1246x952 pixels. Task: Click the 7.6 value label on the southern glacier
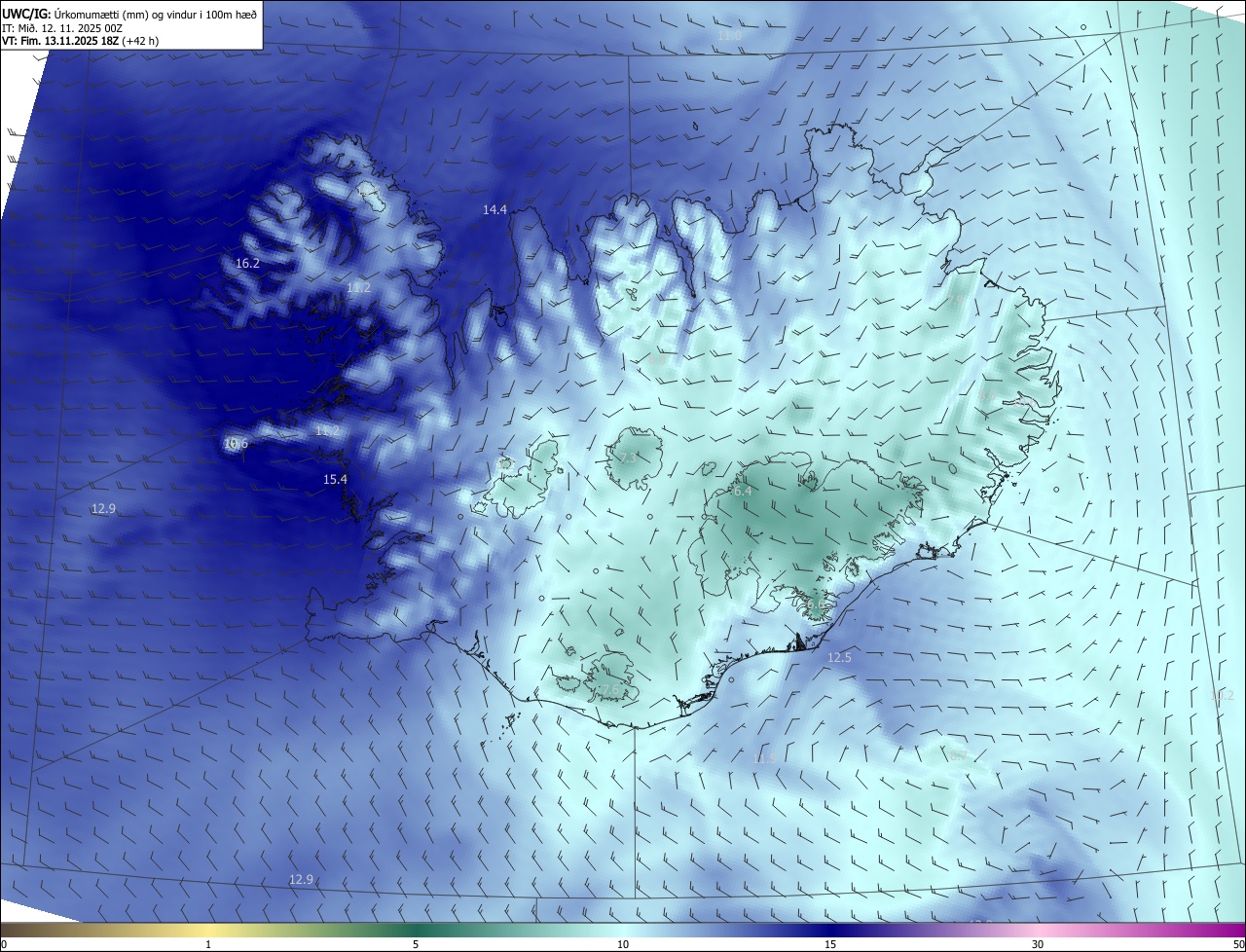[608, 690]
